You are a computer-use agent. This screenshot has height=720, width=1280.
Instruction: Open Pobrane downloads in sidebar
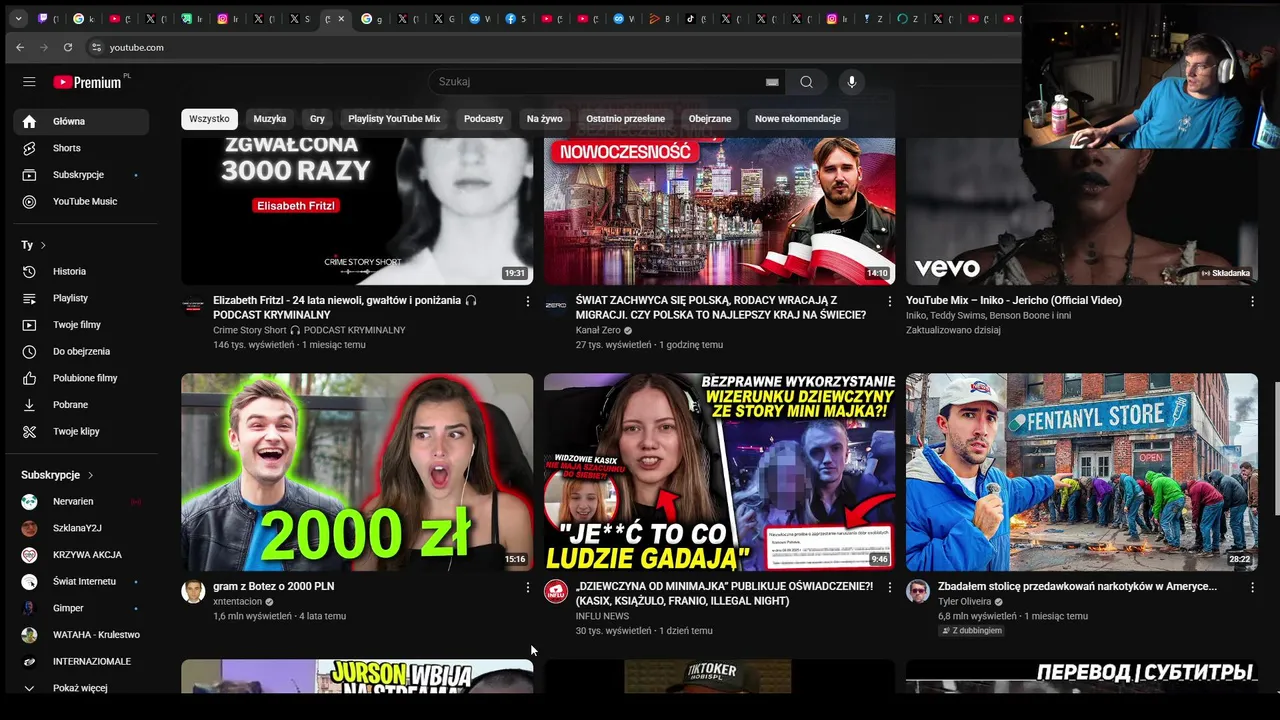point(81,405)
